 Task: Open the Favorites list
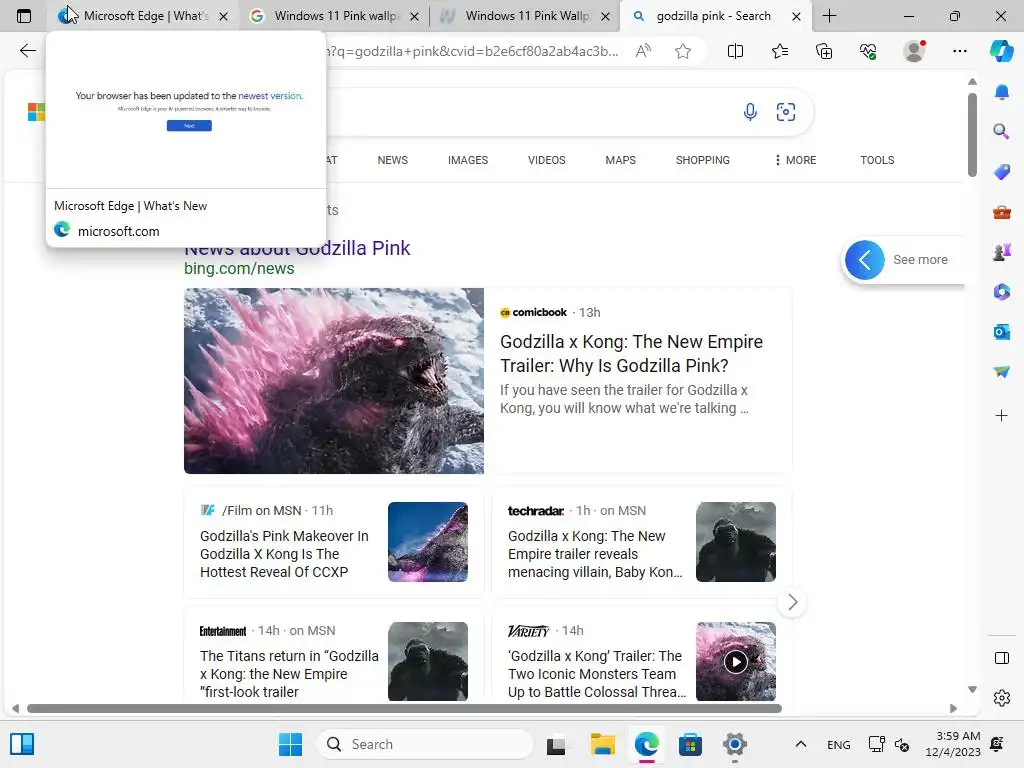[780, 51]
